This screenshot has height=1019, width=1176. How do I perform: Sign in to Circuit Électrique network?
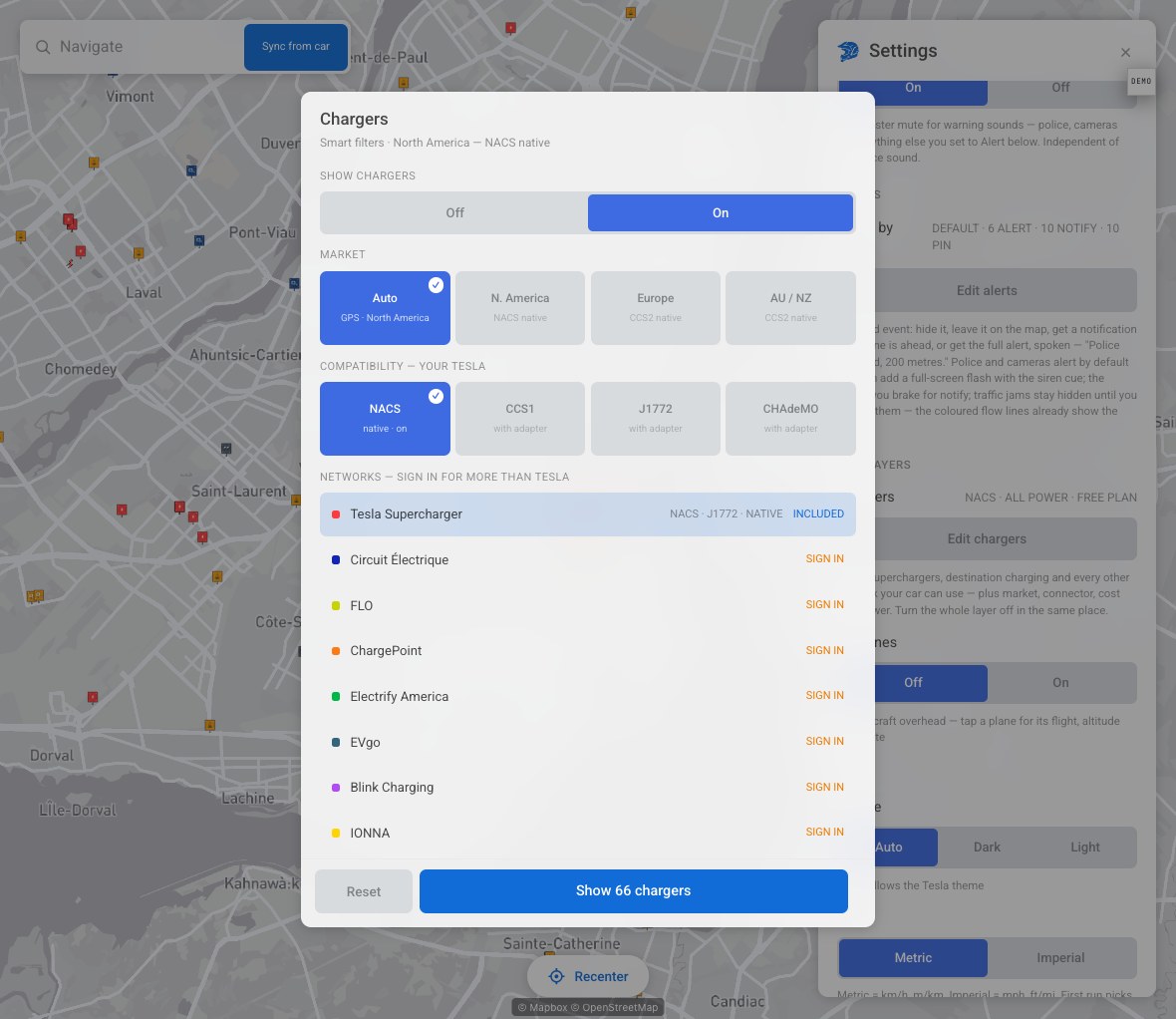click(824, 559)
